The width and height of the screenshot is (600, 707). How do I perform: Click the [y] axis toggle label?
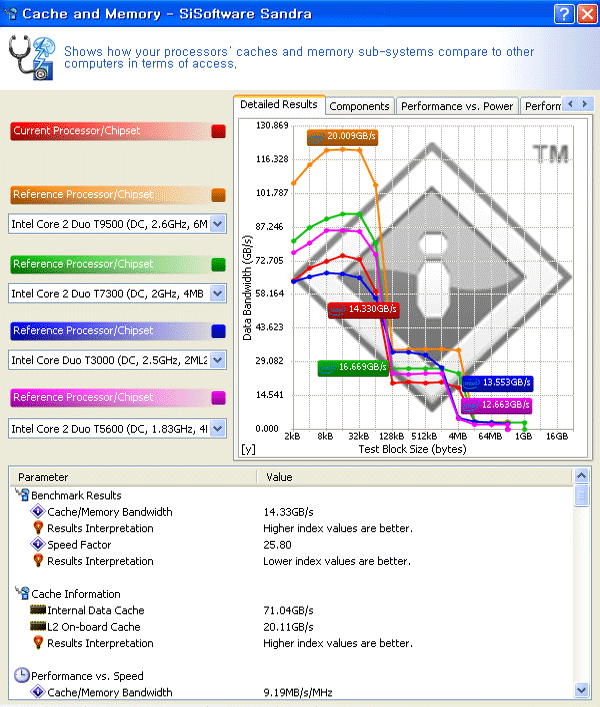click(248, 449)
